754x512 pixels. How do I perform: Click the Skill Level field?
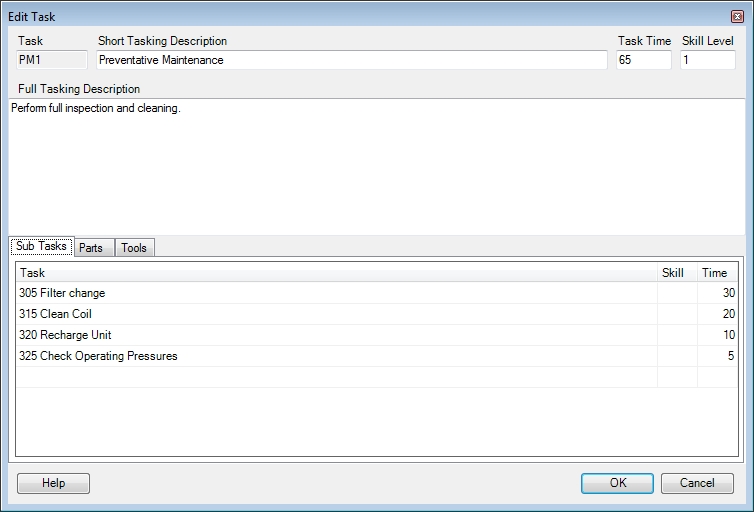(x=707, y=60)
